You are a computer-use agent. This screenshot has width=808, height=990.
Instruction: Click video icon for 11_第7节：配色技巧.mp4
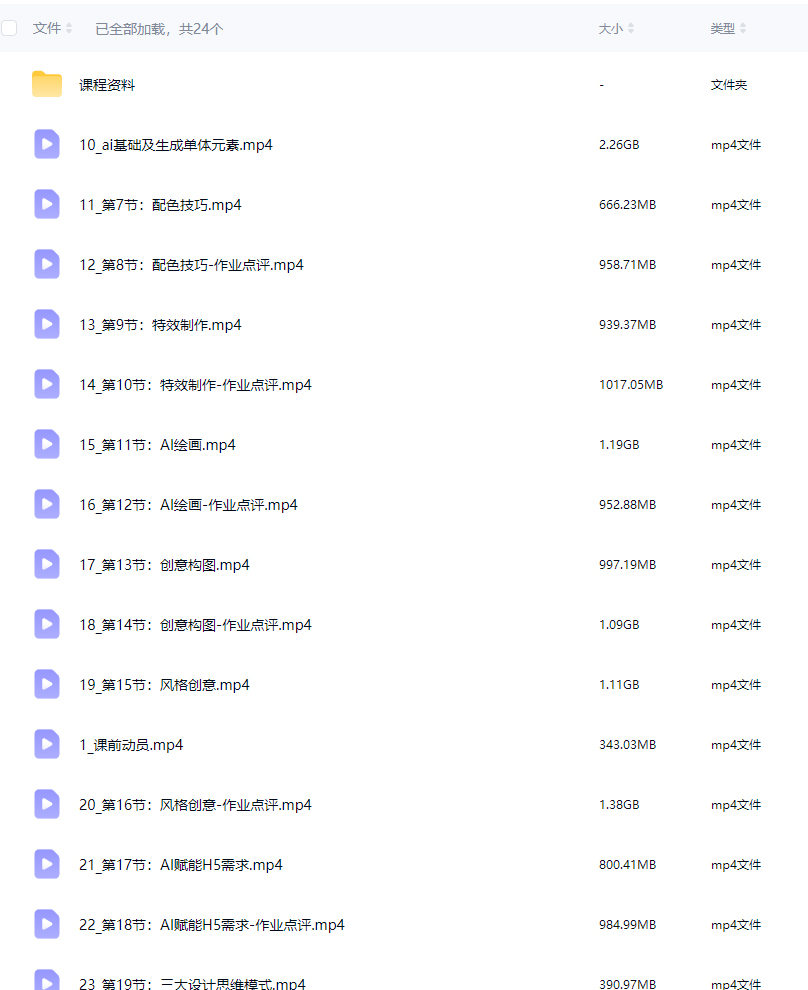pyautogui.click(x=47, y=204)
